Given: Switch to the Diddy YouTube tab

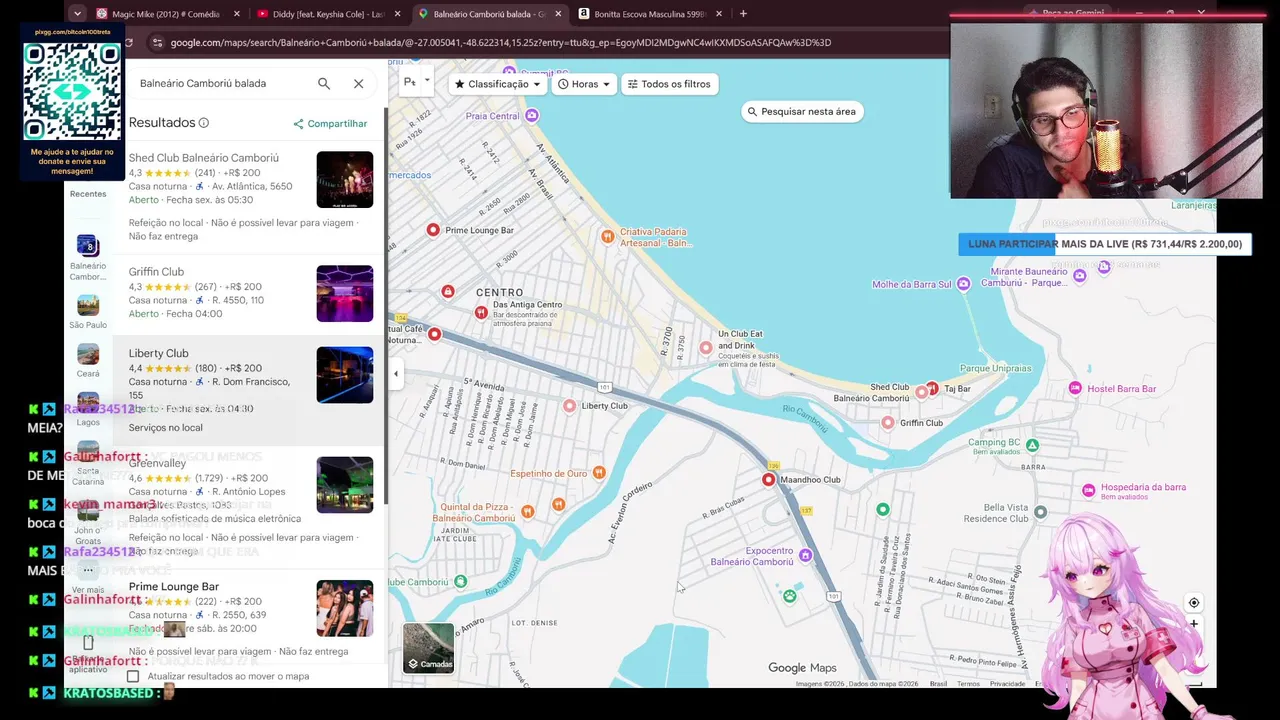Looking at the screenshot, I should pyautogui.click(x=329, y=14).
